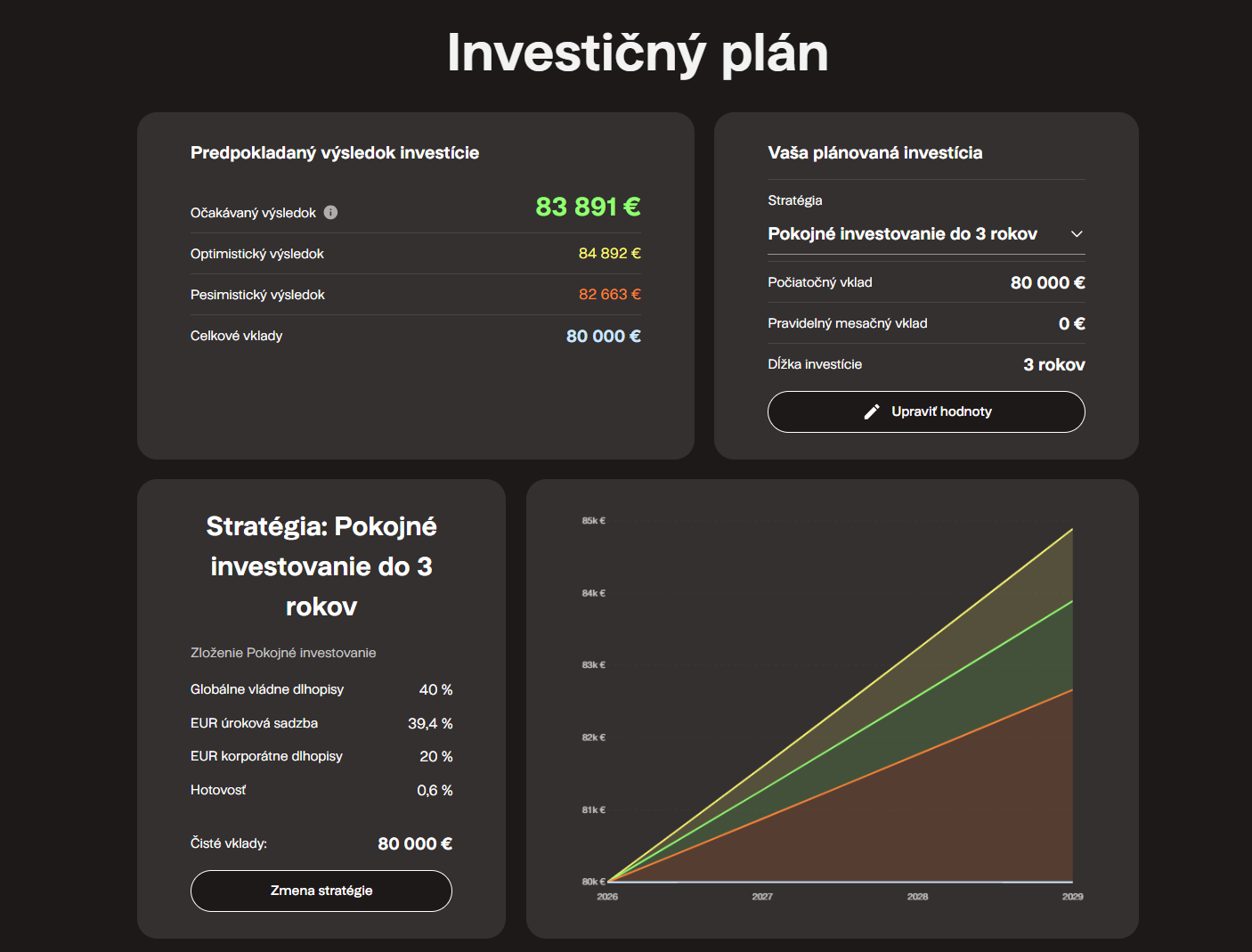This screenshot has width=1252, height=952.
Task: Click the Celkové vklady 80 000 € amount
Action: click(x=603, y=336)
